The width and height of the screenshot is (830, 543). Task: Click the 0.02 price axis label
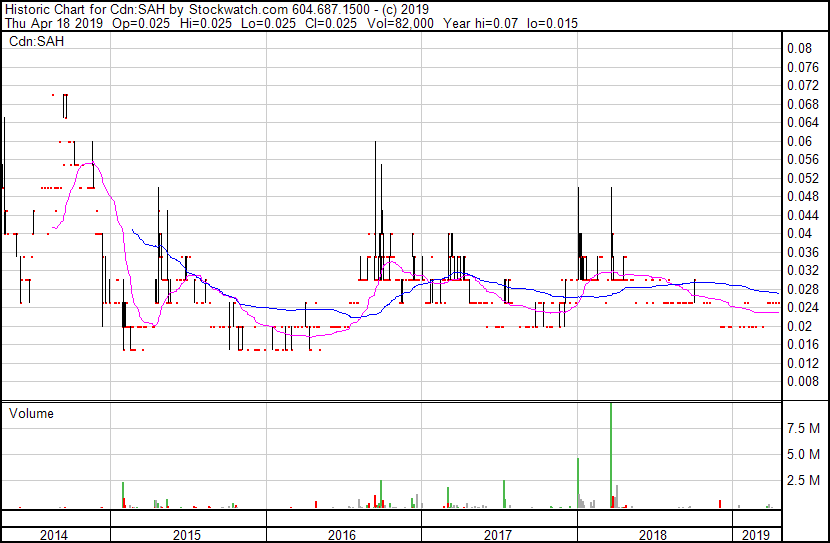click(x=799, y=327)
